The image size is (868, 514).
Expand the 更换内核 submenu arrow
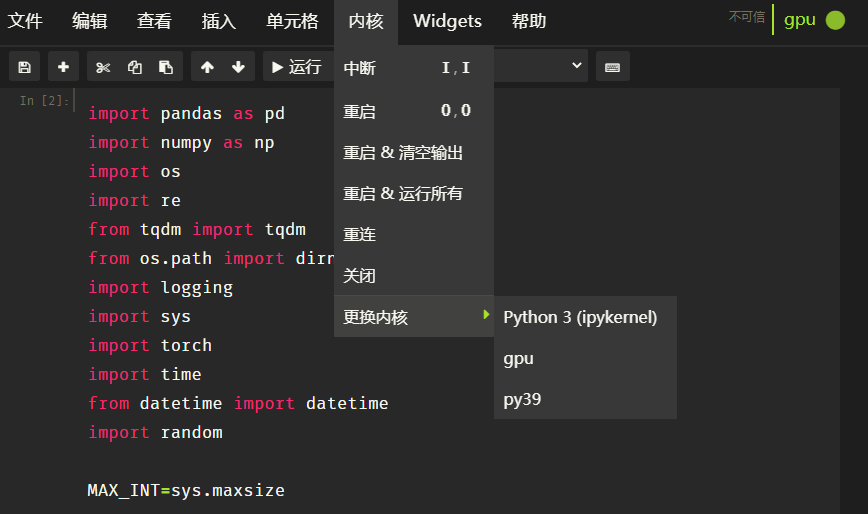[486, 315]
